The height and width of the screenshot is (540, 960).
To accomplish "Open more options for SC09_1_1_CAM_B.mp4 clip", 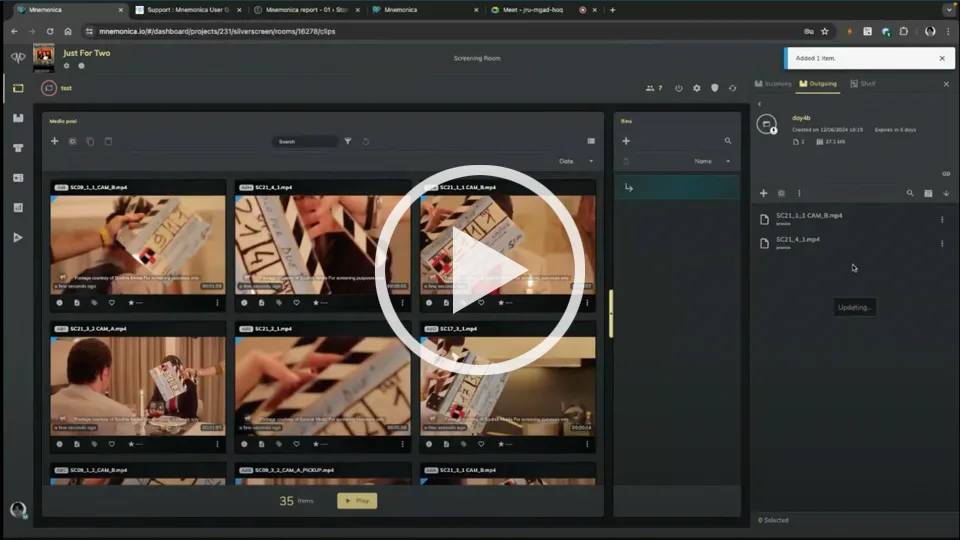I will tap(217, 302).
